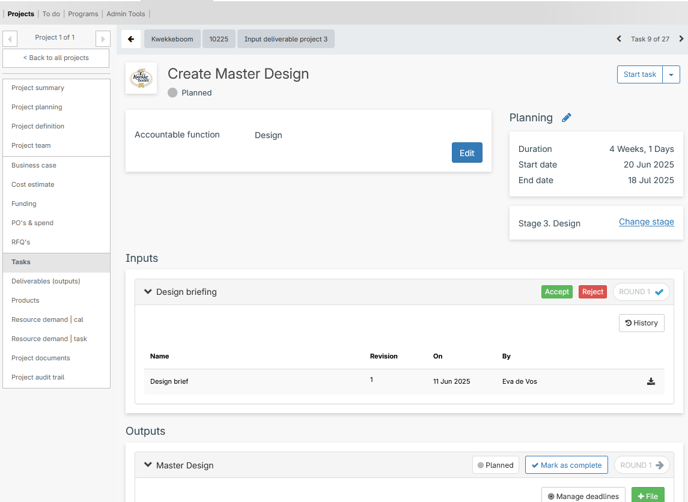Viewport: 688px width, 502px height.
Task: Click the project logo thumbnail
Action: click(x=141, y=78)
